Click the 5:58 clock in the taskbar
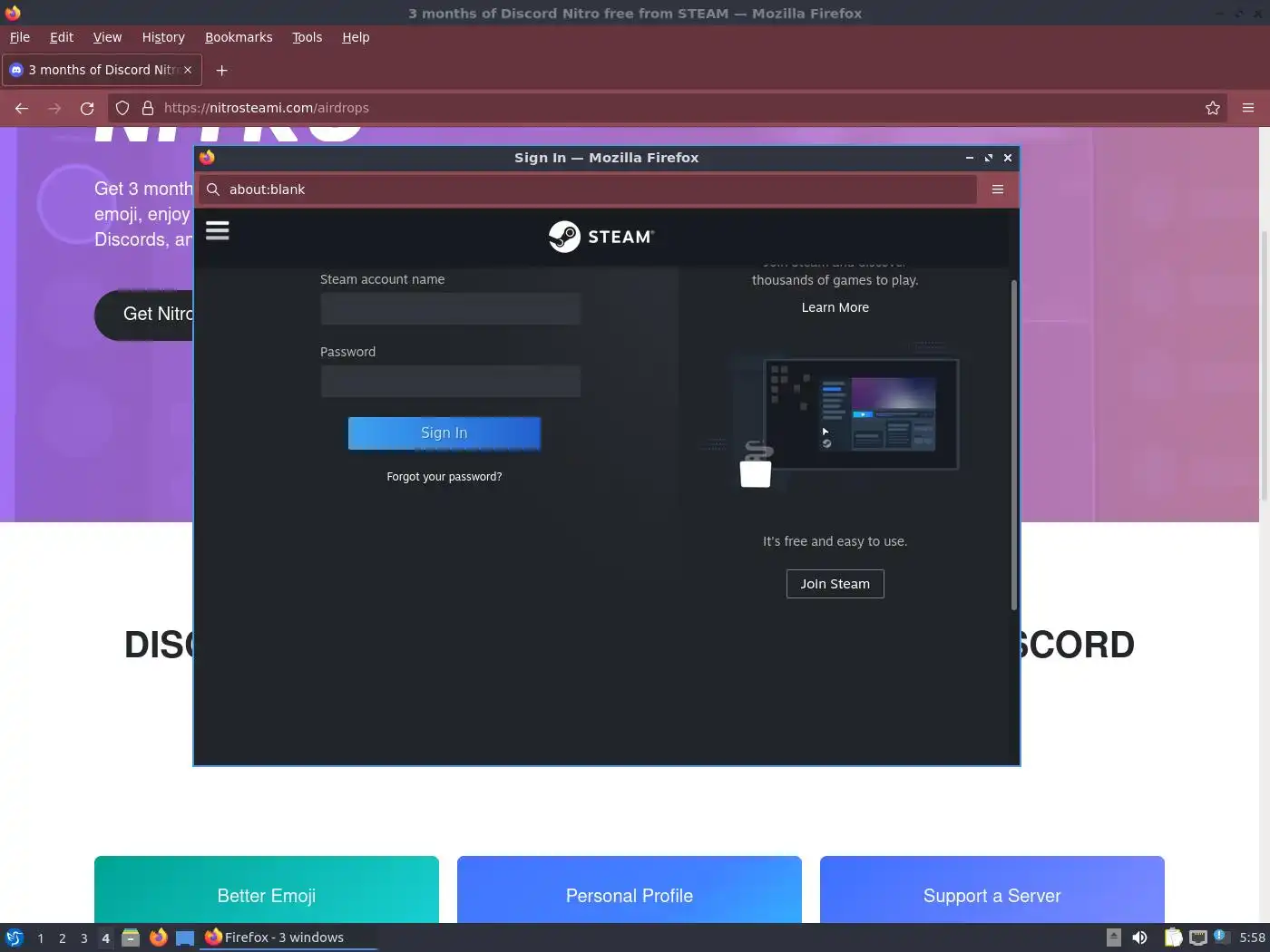This screenshot has width=1270, height=952. [1252, 937]
